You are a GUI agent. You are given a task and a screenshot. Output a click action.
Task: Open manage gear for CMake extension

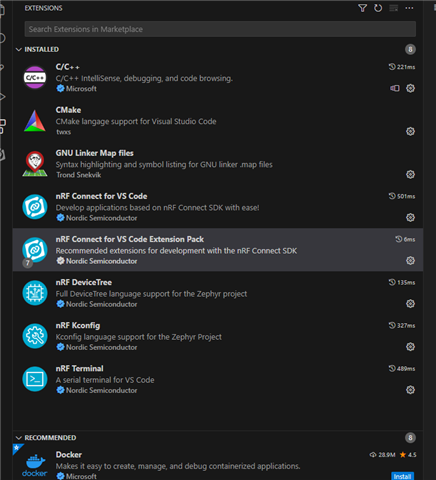point(410,131)
